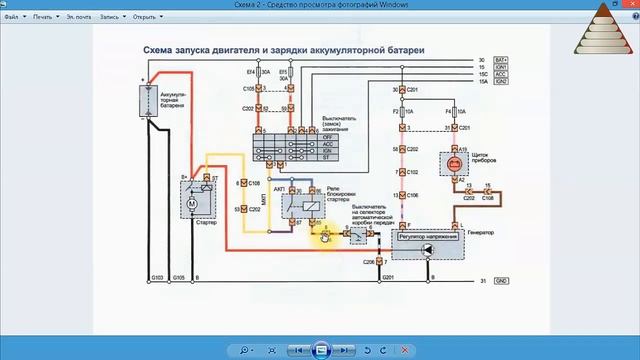This screenshot has width=640, height=360.
Task: Go to the next image
Action: coord(344,350)
